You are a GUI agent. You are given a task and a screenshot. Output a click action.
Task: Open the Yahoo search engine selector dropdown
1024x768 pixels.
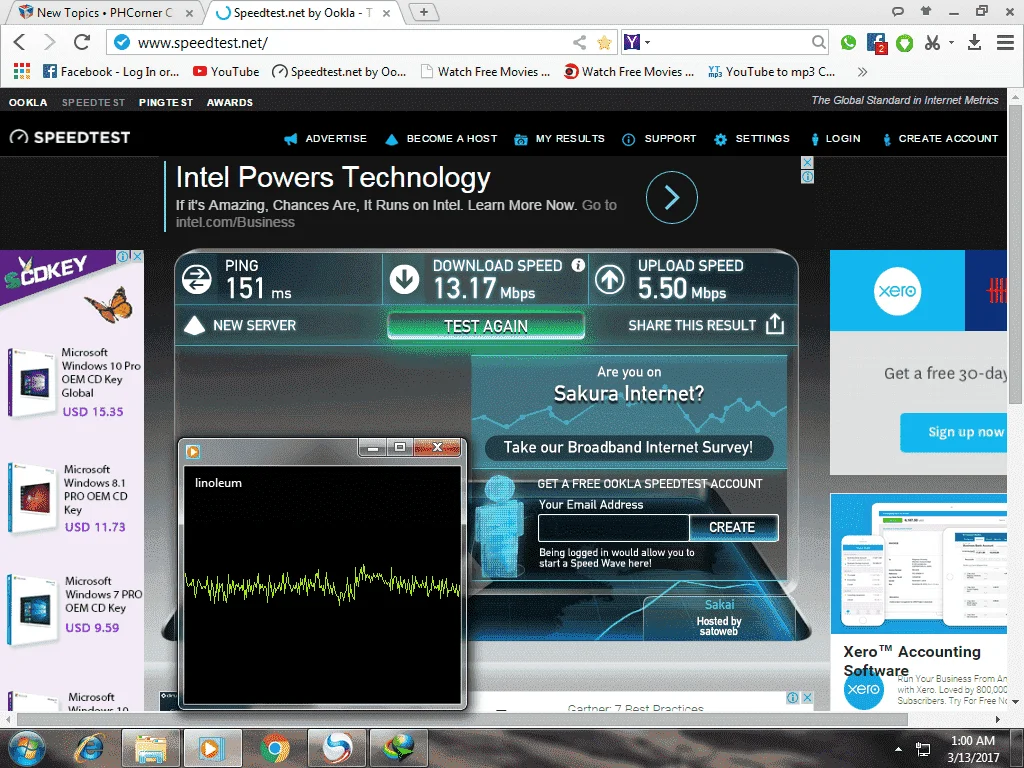[x=637, y=42]
